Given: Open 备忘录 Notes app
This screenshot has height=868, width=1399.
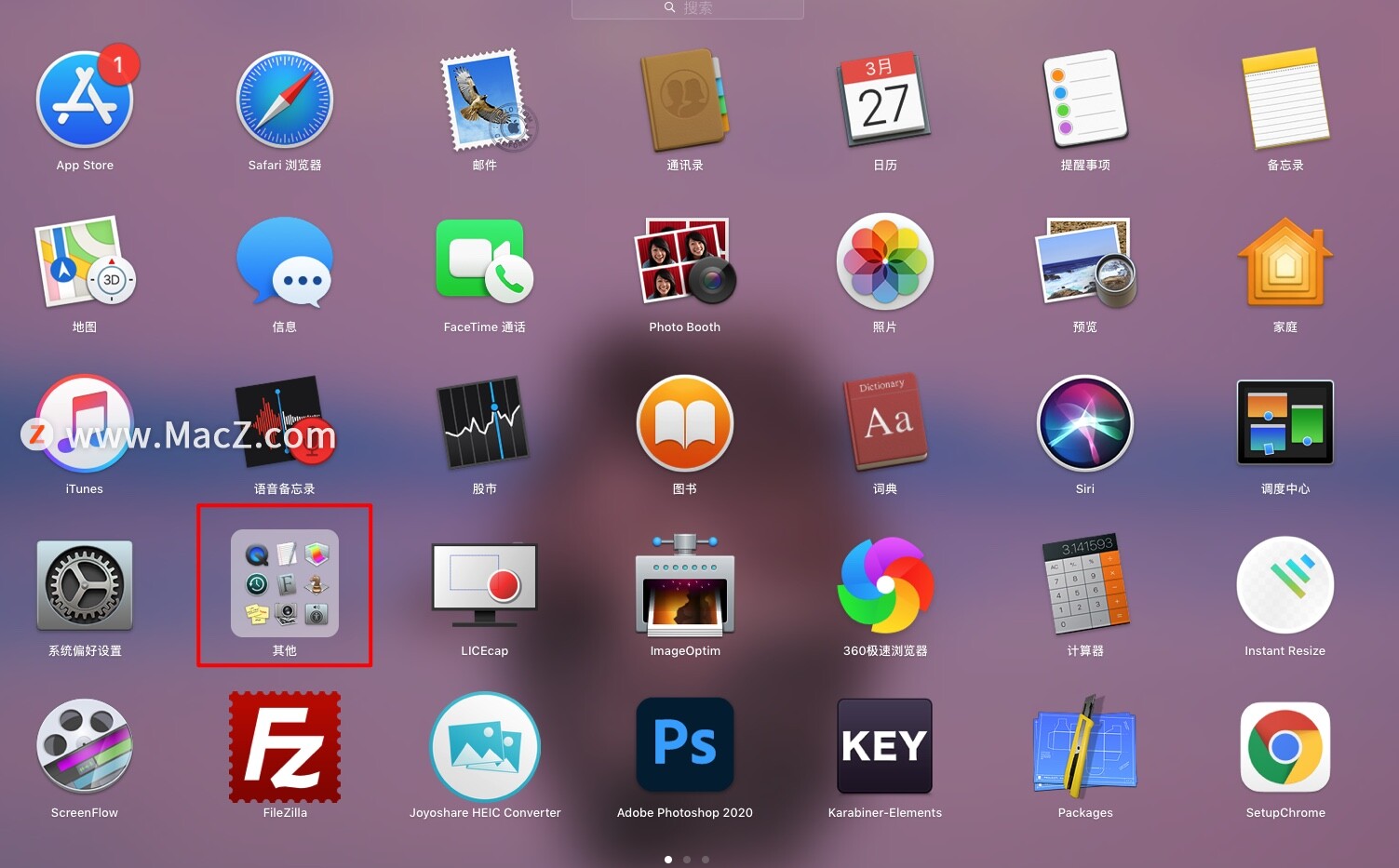Looking at the screenshot, I should 1285,100.
